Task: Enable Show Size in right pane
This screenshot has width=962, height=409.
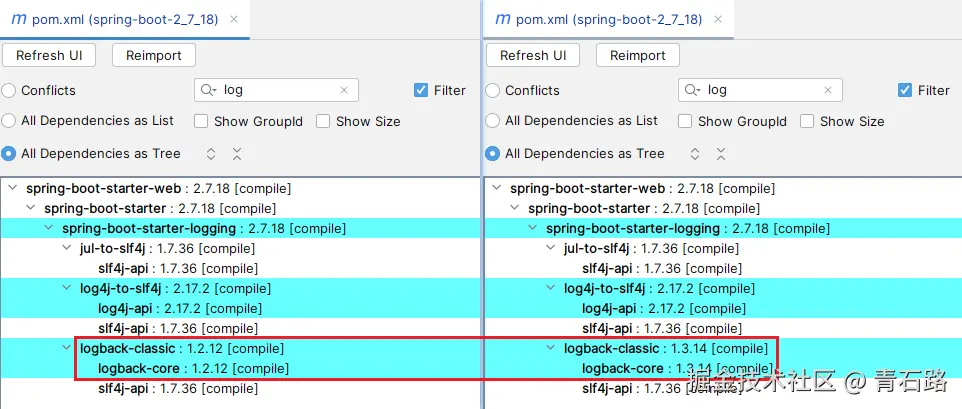Action: tap(807, 121)
